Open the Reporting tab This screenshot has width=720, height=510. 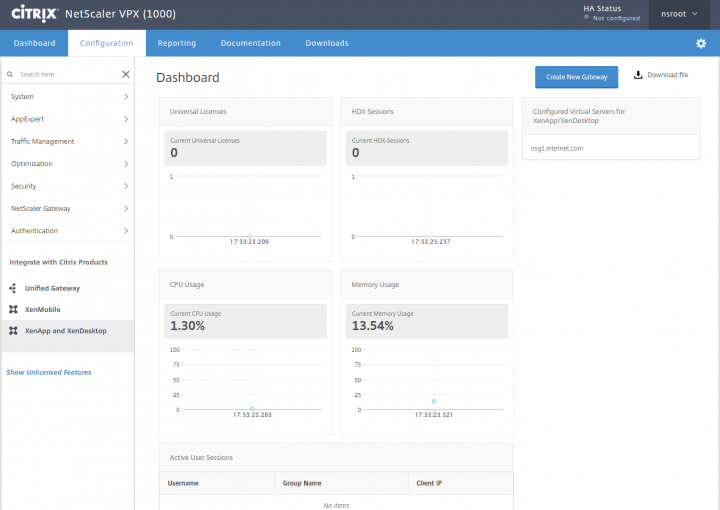[x=177, y=44]
